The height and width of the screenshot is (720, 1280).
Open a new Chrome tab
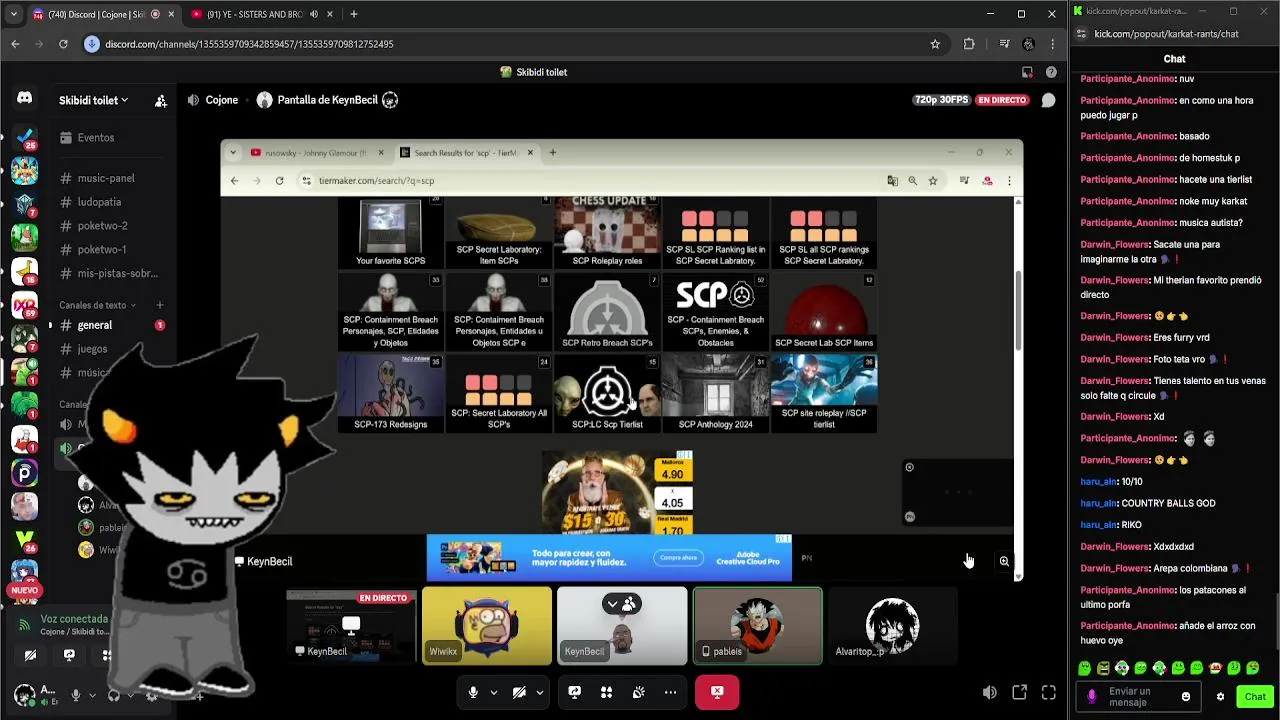click(353, 14)
